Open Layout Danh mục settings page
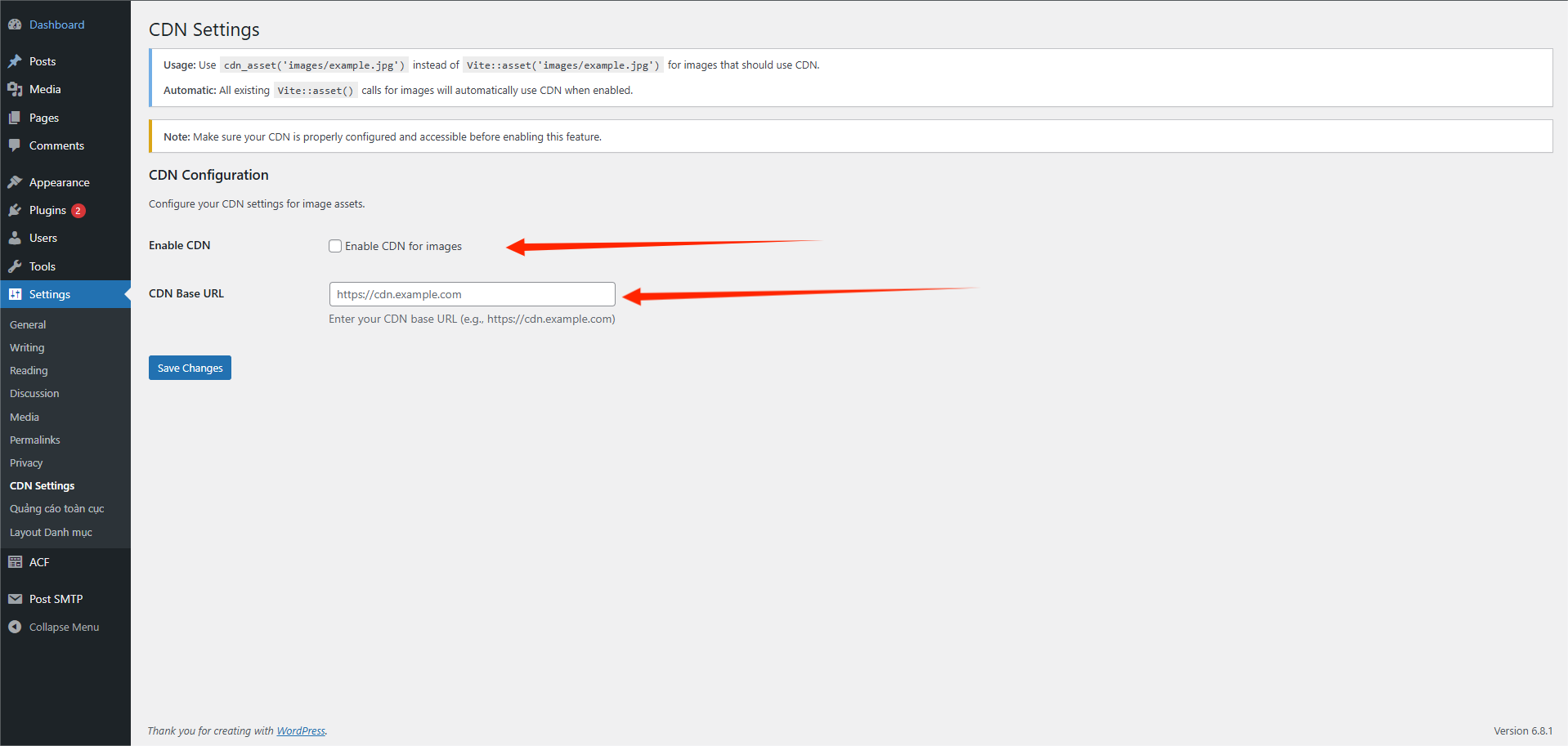Viewport: 1568px width, 746px height. point(51,532)
